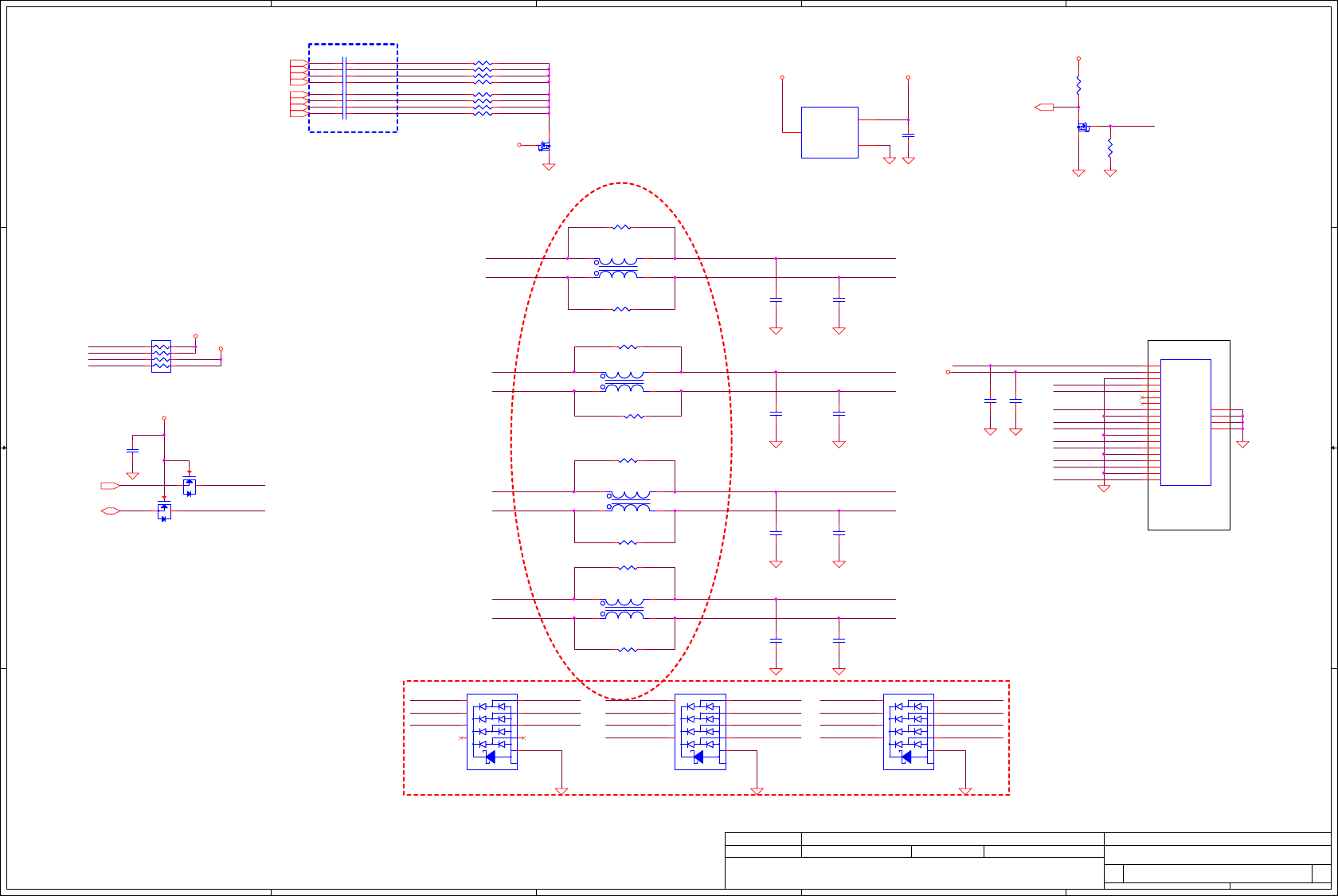Select the resistor above the topmost choke
This screenshot has height=896, width=1338.
click(621, 227)
